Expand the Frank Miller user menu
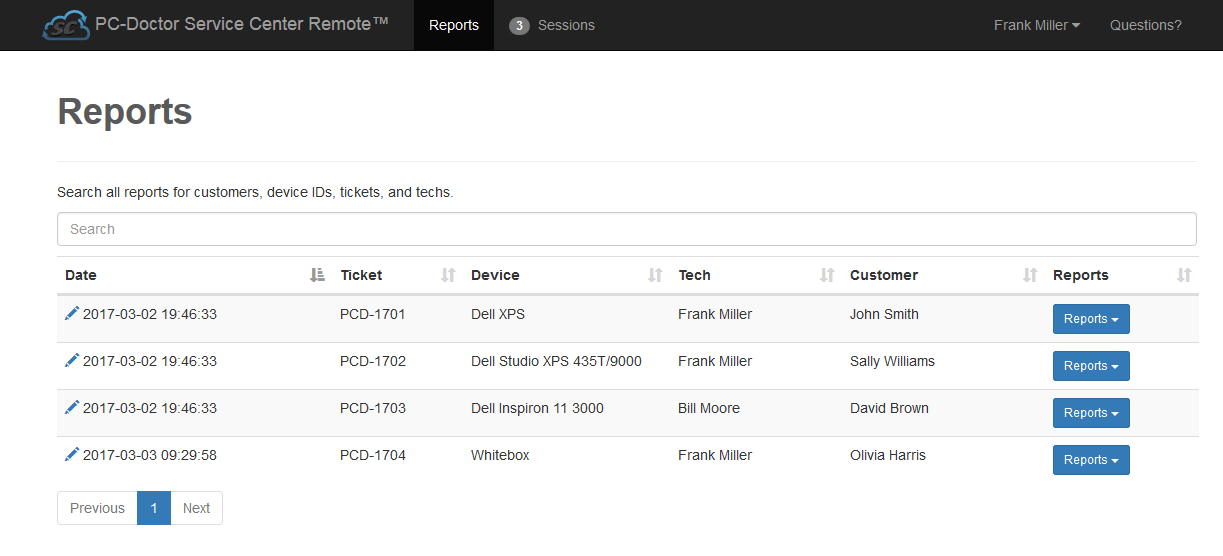Screen dimensions: 1223x556 click(x=1037, y=25)
